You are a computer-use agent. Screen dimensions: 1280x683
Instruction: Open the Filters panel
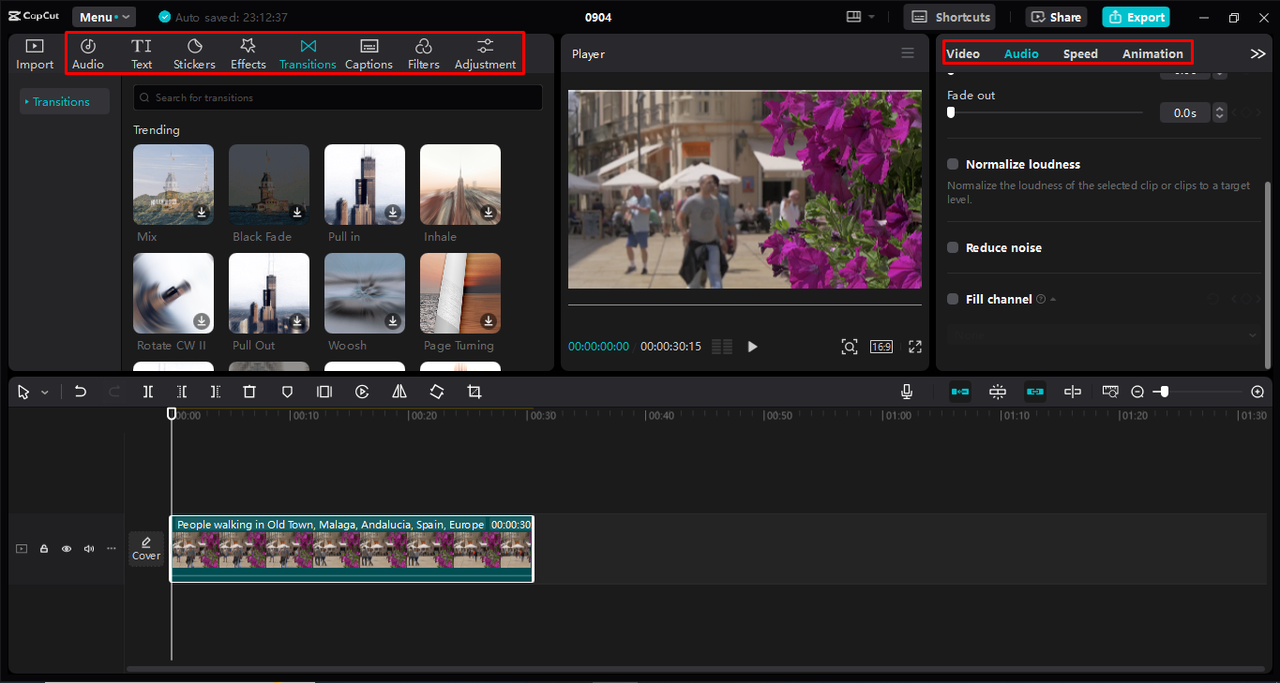coord(423,54)
